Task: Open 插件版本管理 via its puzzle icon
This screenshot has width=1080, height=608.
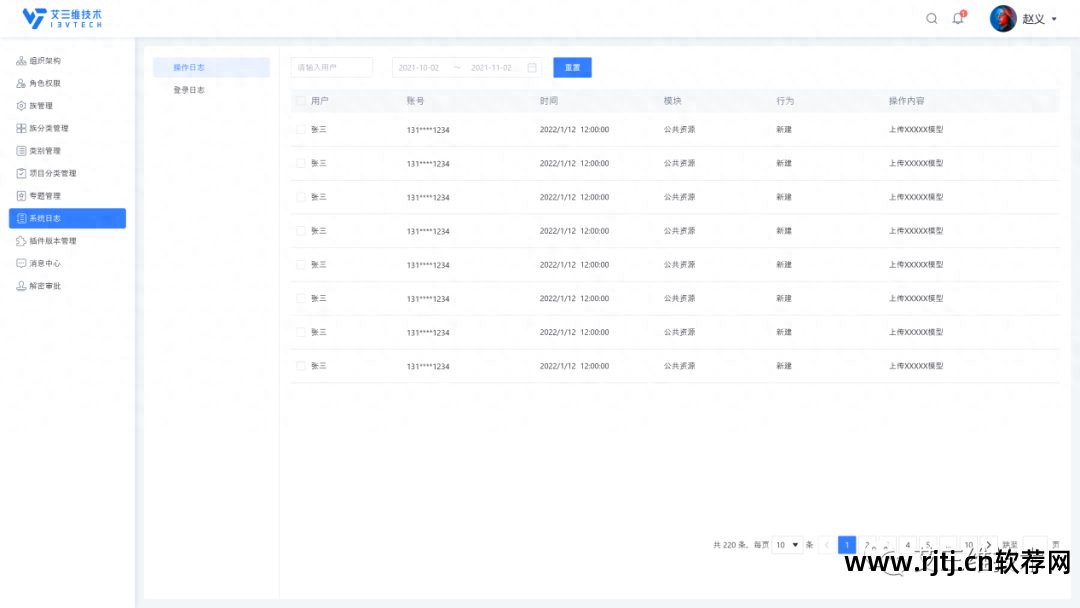Action: [21, 241]
